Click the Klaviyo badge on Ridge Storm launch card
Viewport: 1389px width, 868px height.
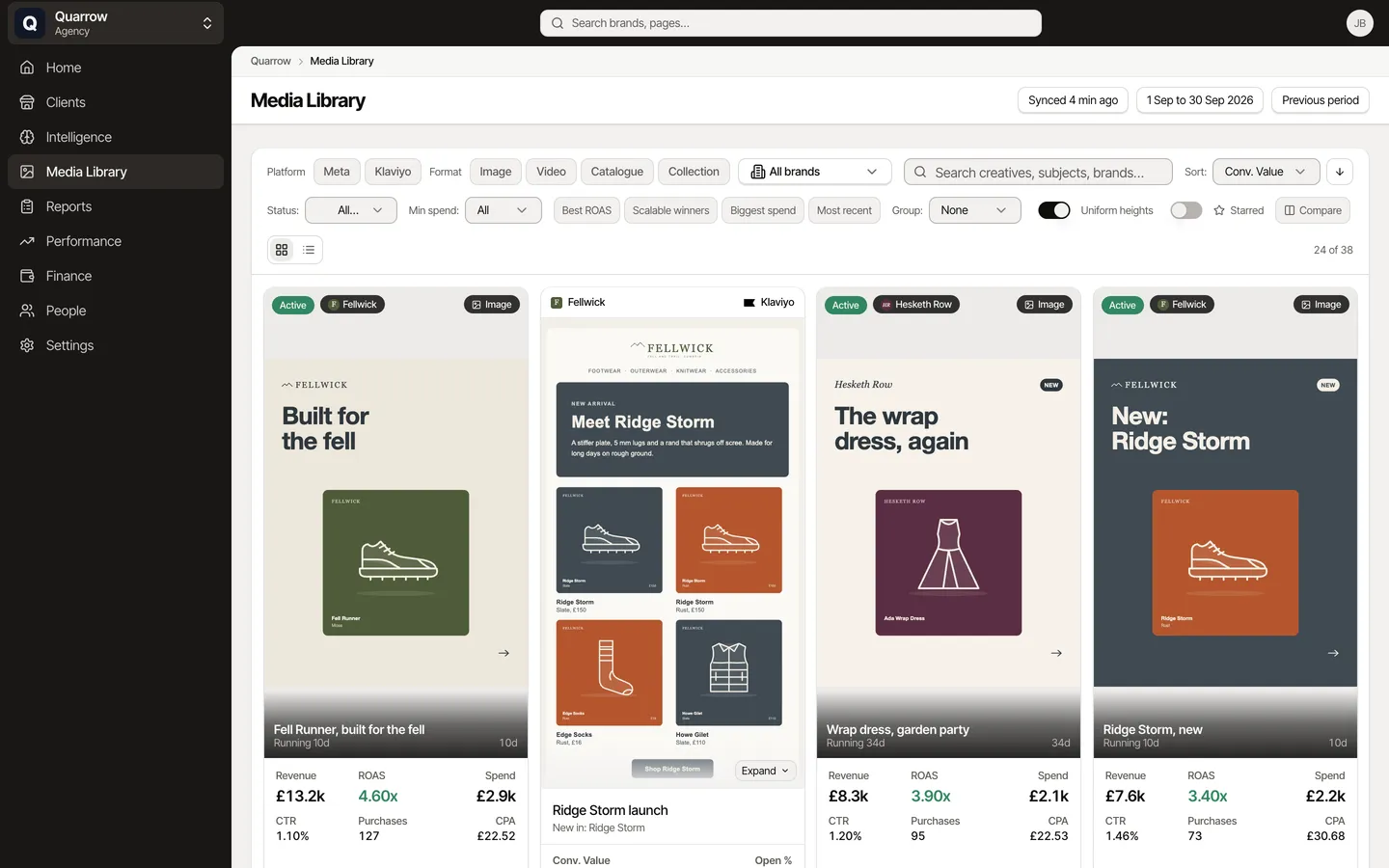tap(769, 302)
